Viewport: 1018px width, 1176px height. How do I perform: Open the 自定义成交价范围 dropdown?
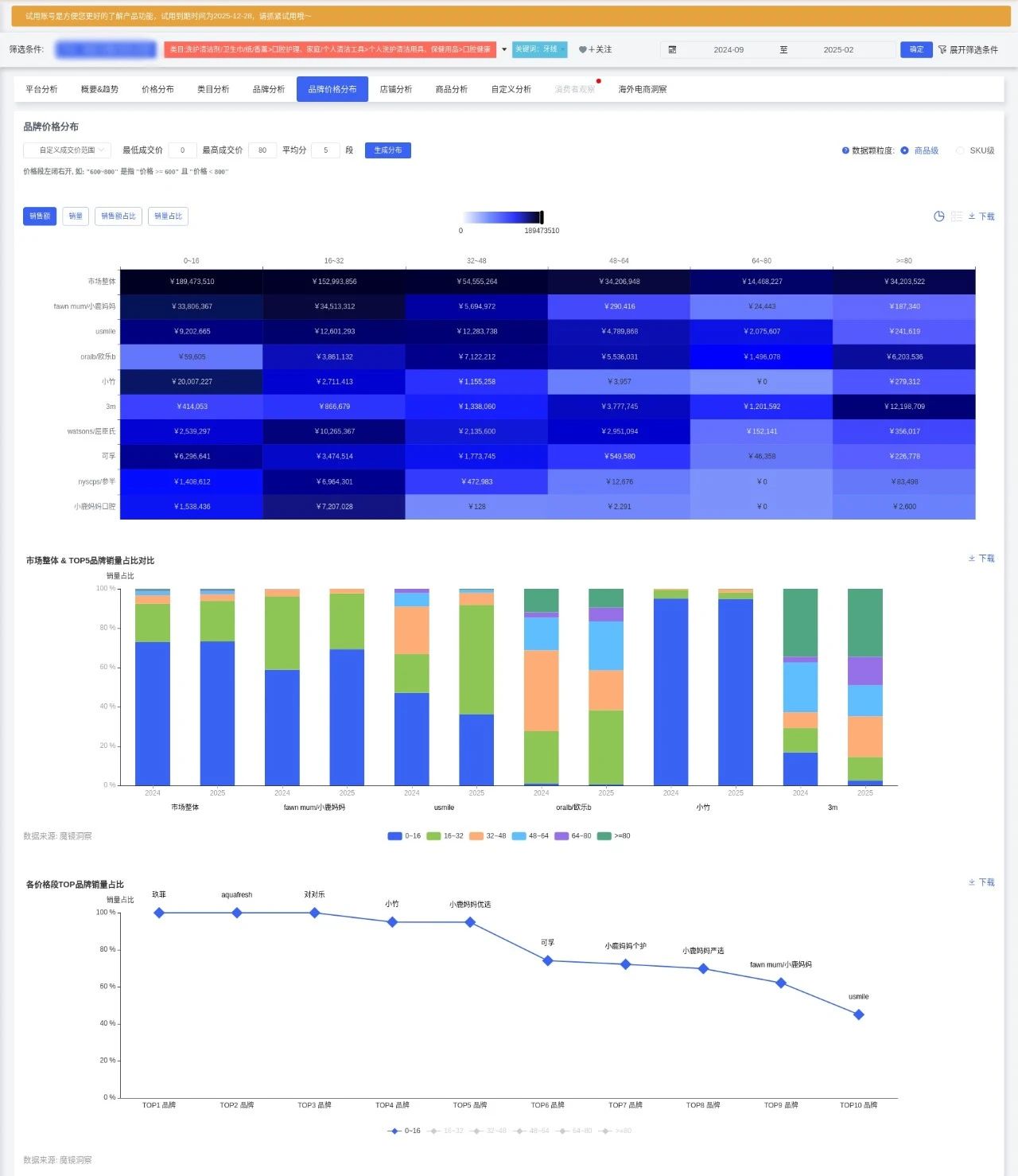pos(67,150)
